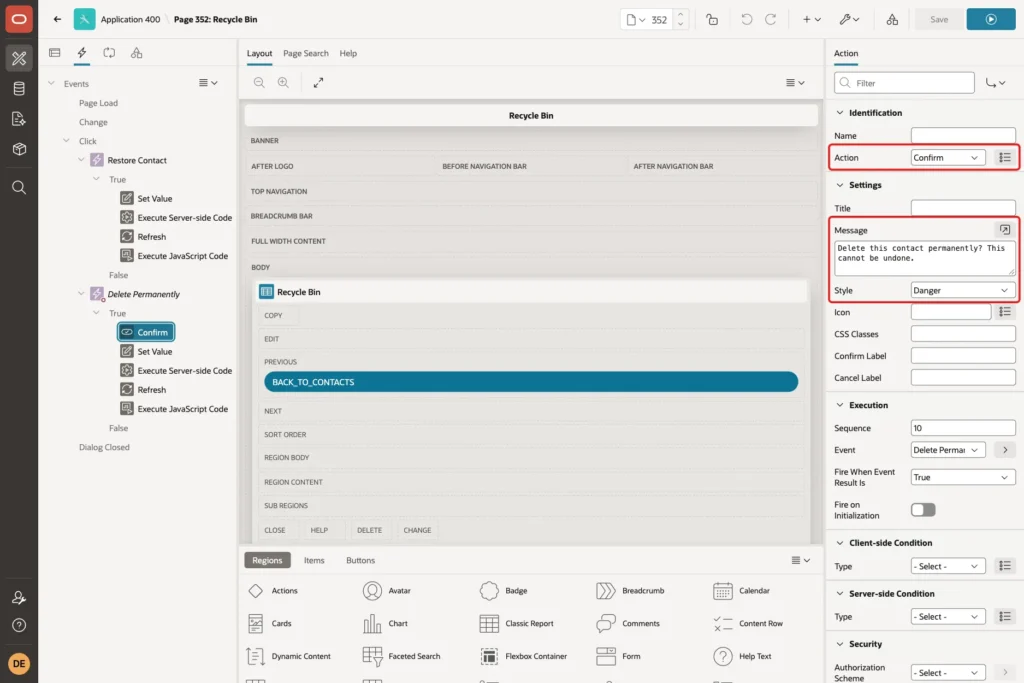Collapse the Identification section

(x=840, y=112)
